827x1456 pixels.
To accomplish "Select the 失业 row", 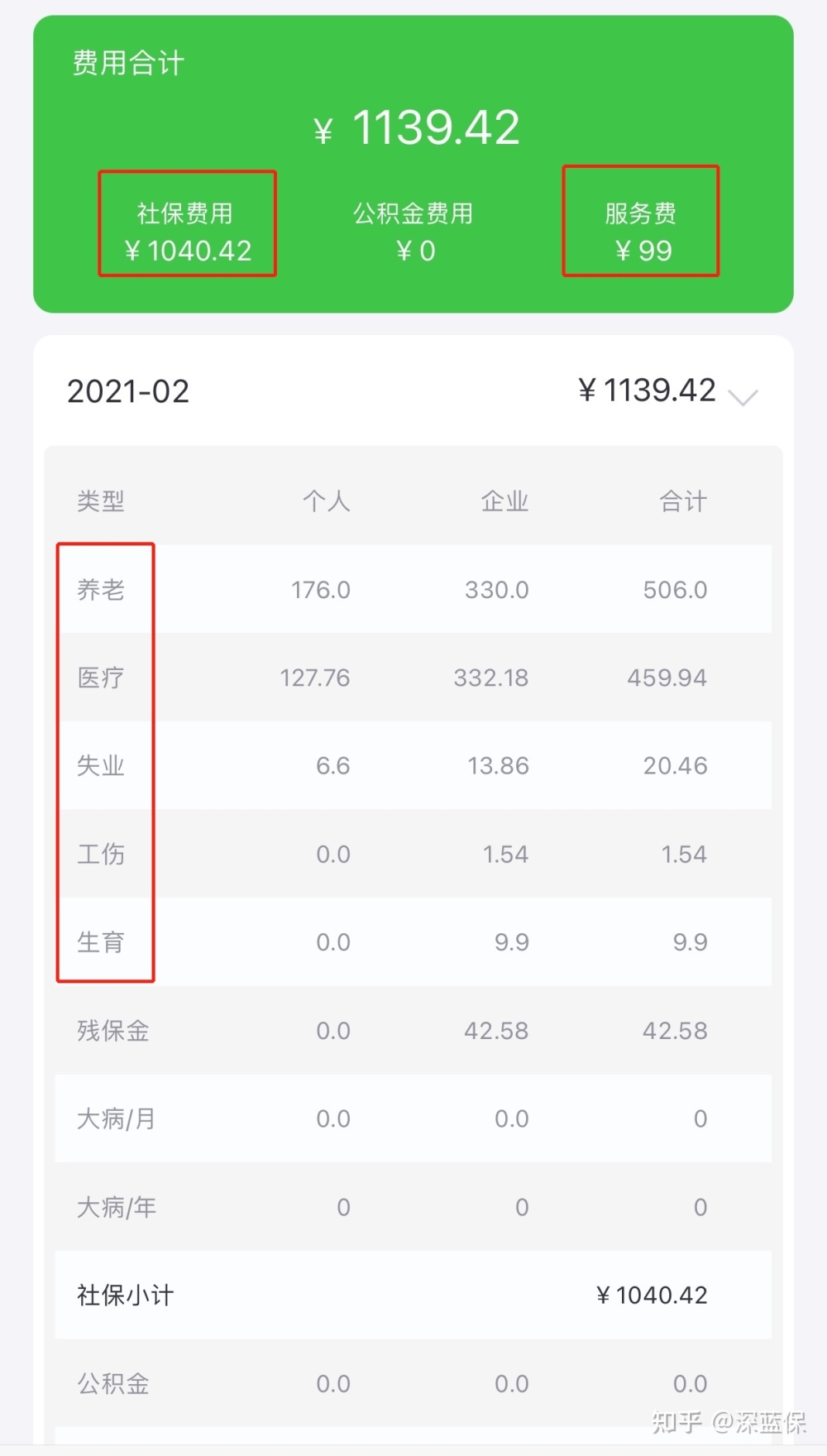I will click(x=413, y=765).
